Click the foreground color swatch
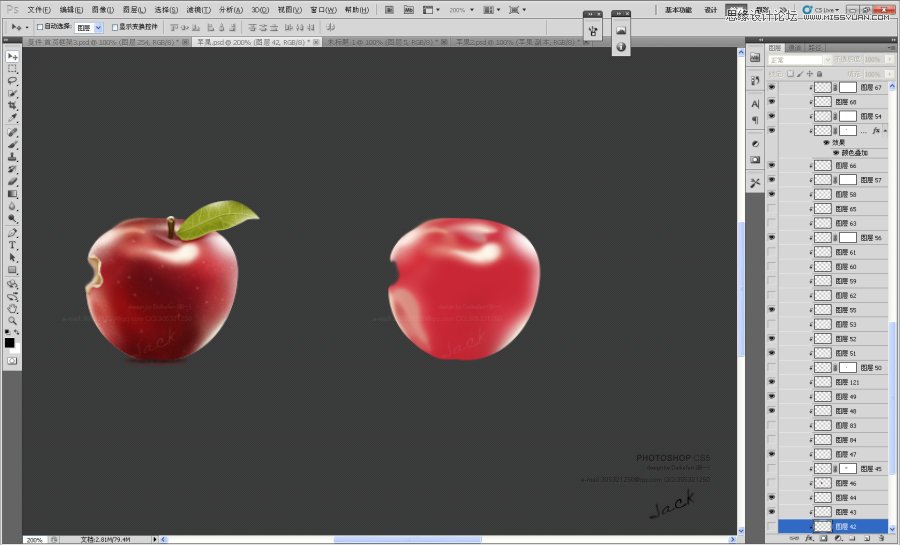 point(10,342)
